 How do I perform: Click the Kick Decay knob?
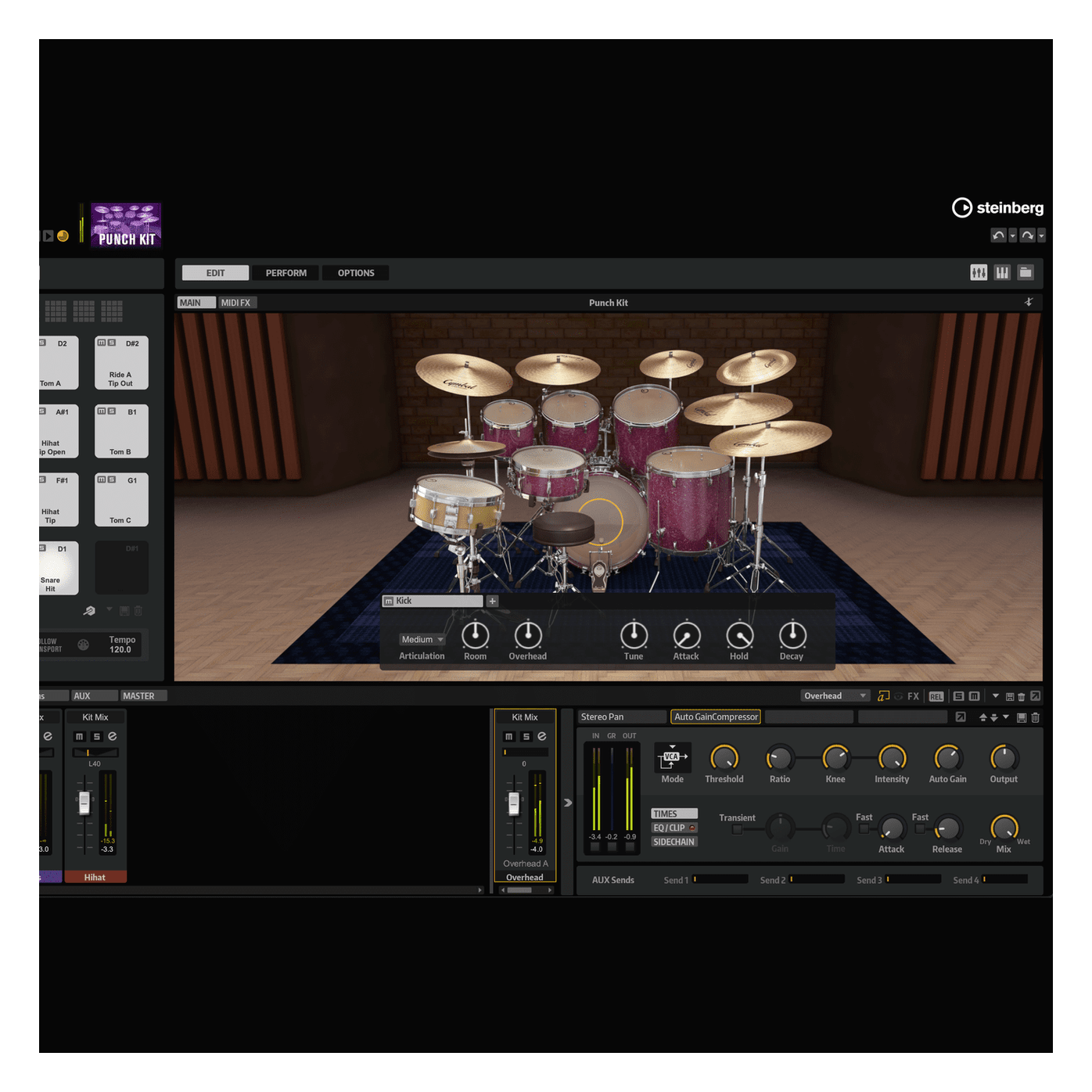(x=792, y=635)
